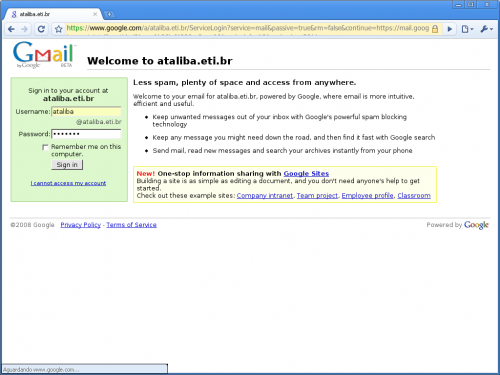Select the ataliba.eti.br browser tab
Viewport: 500px width, 375px height.
pos(52,14)
